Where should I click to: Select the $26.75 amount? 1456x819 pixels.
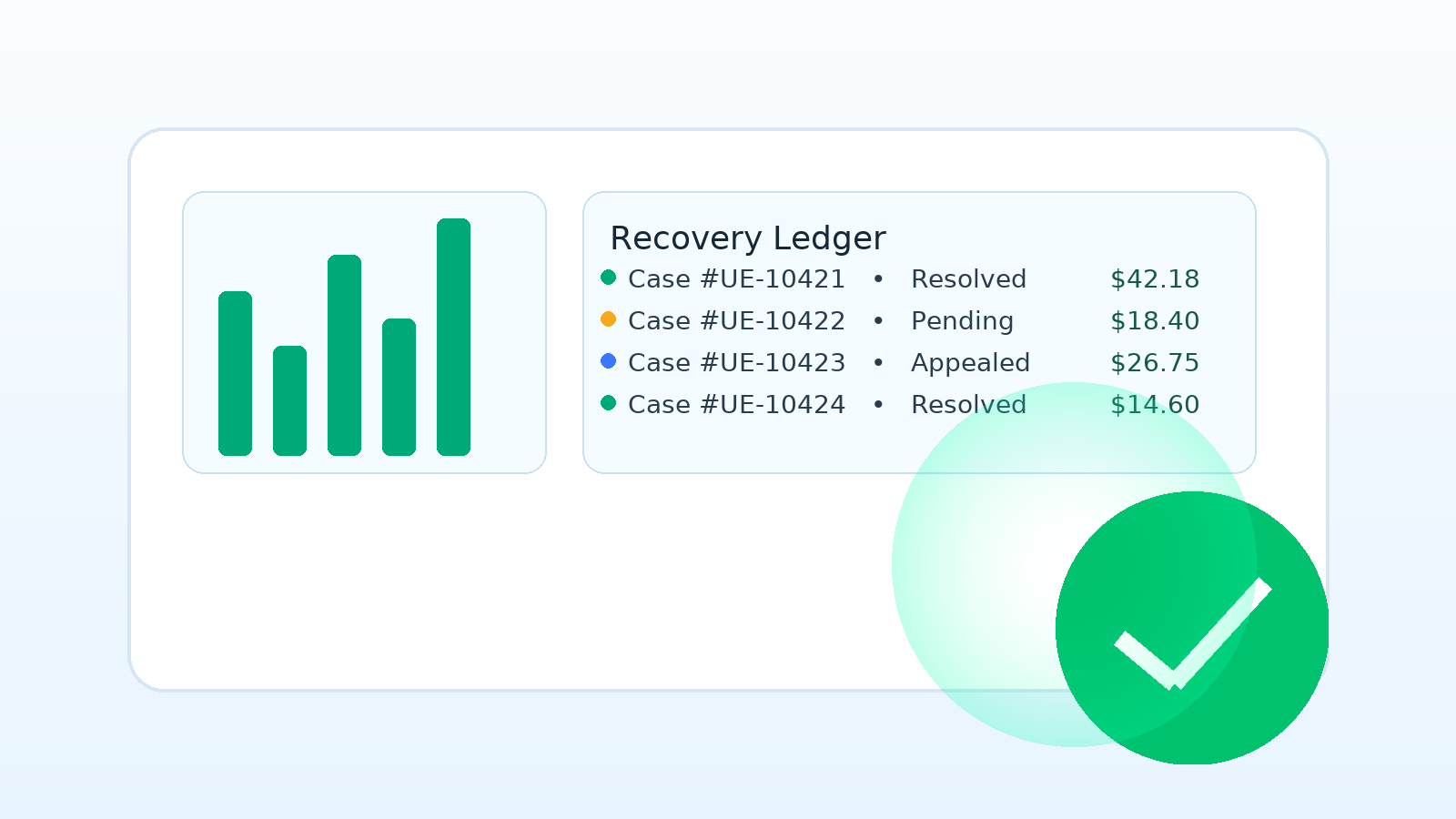coord(1155,363)
